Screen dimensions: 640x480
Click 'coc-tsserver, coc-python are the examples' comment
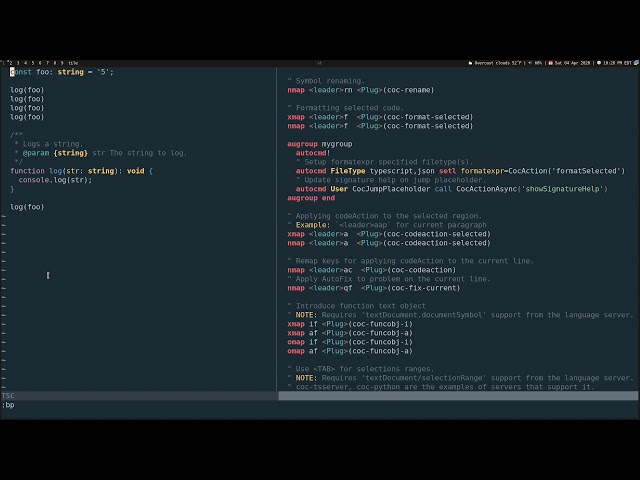tap(441, 387)
